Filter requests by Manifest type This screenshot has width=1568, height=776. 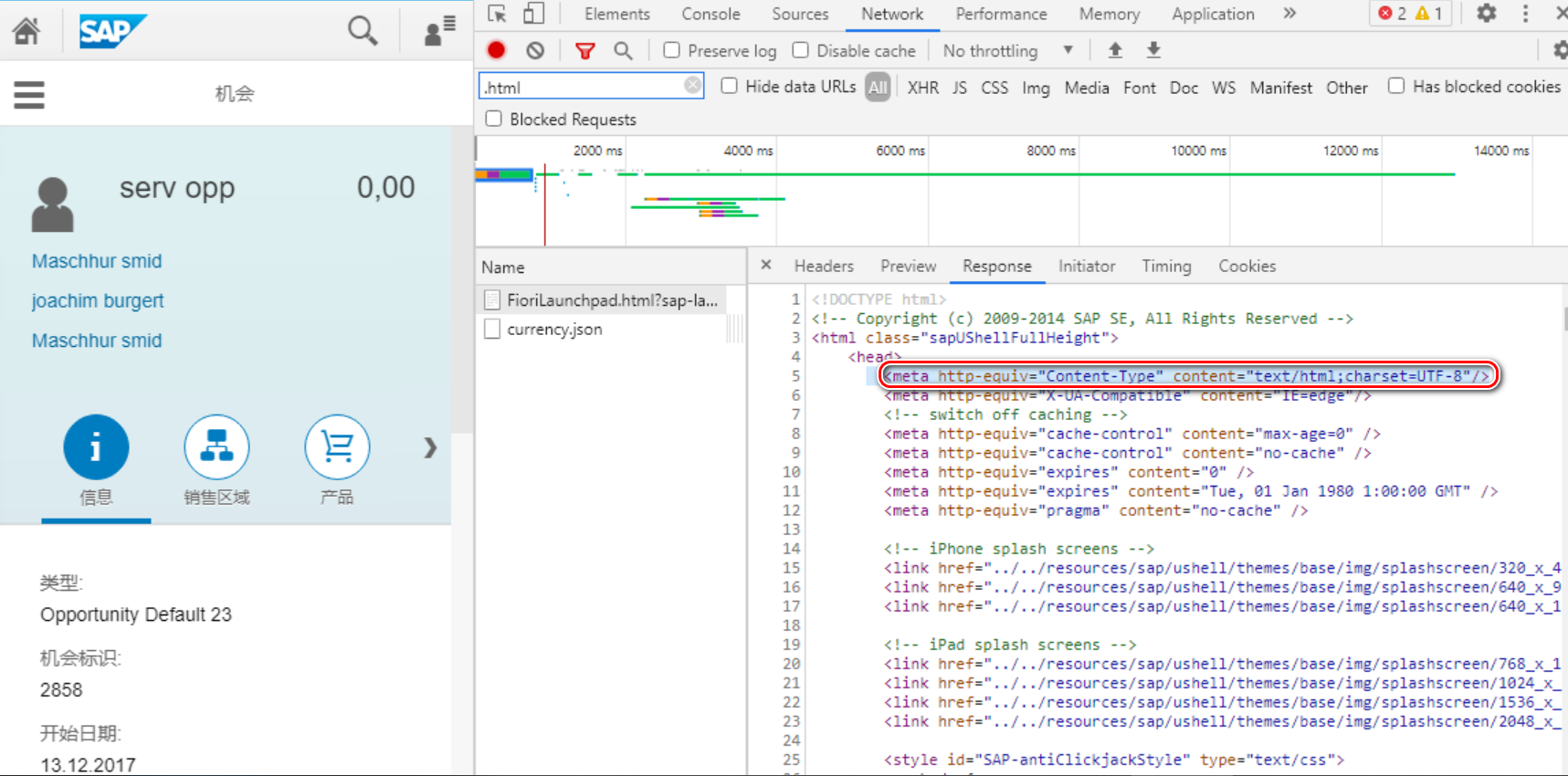1280,88
